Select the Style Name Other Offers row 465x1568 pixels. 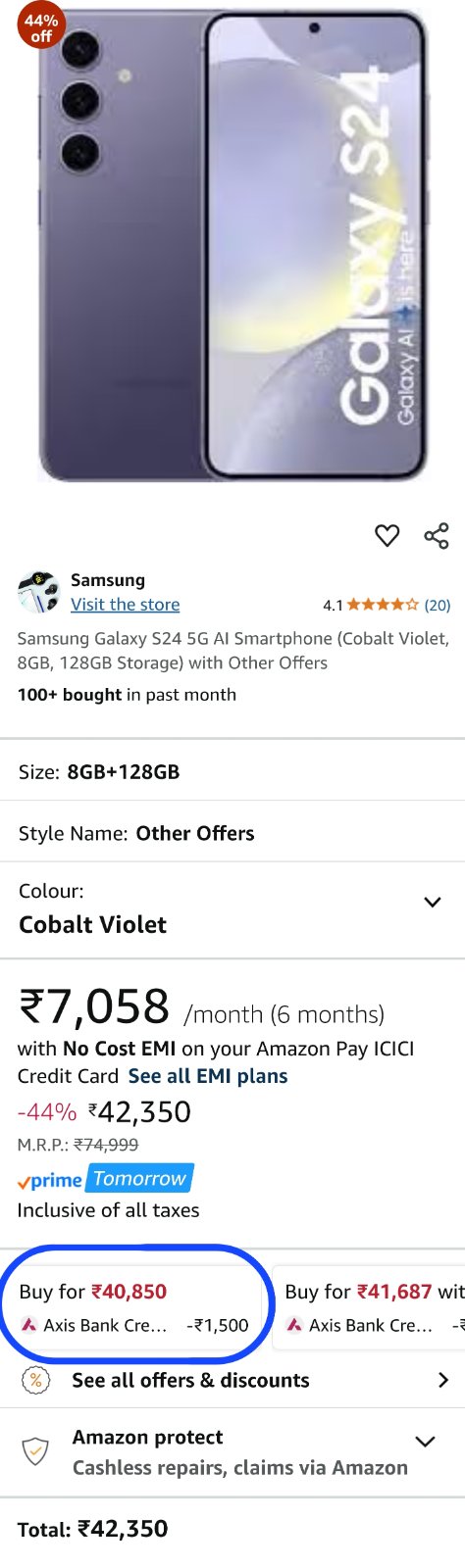pos(232,833)
